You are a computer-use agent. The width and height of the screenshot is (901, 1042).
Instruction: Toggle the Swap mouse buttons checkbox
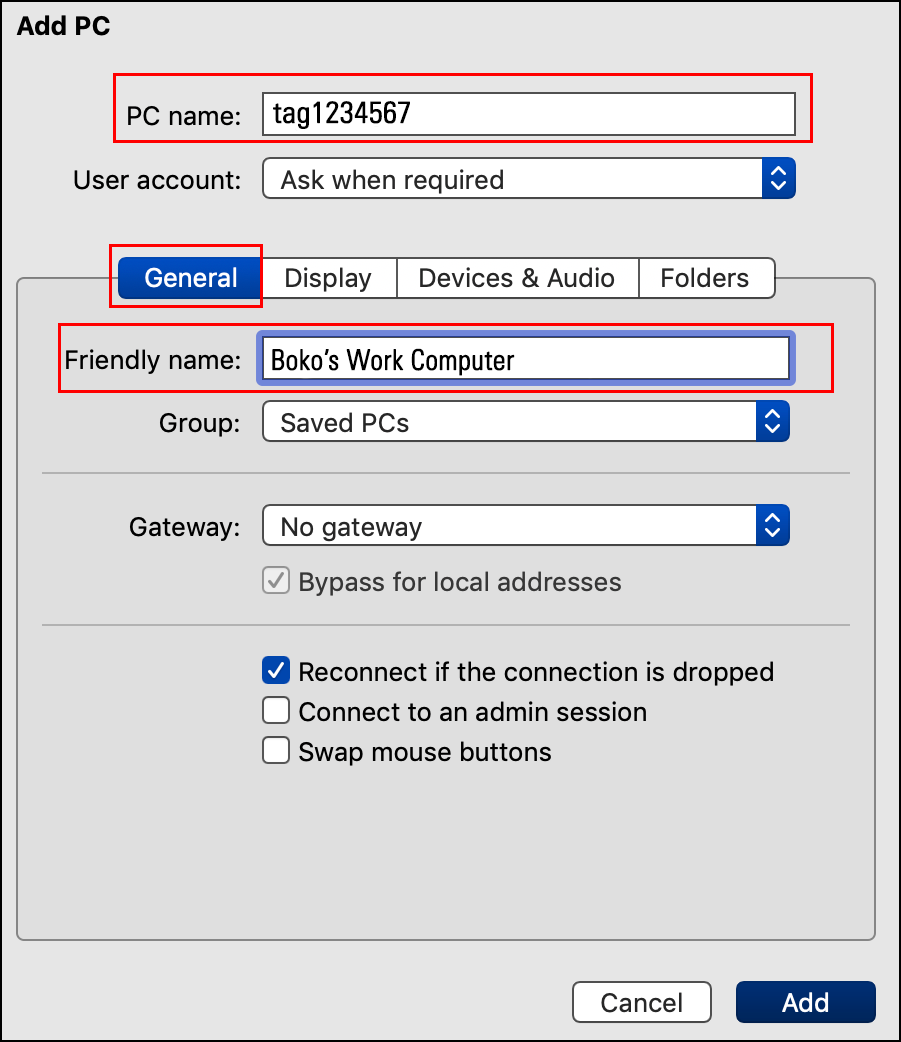276,752
